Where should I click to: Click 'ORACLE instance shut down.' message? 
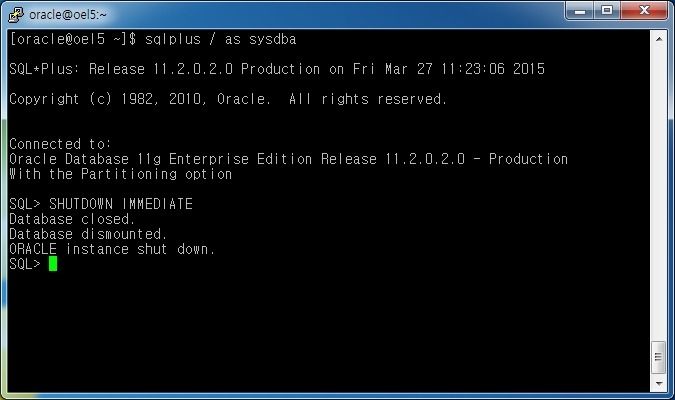click(x=112, y=249)
